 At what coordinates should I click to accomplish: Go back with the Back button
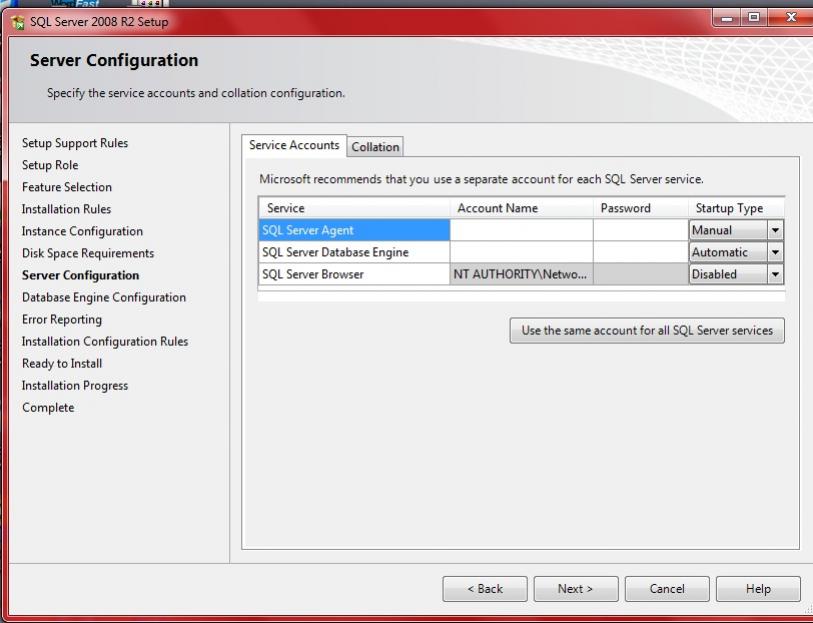(x=485, y=589)
